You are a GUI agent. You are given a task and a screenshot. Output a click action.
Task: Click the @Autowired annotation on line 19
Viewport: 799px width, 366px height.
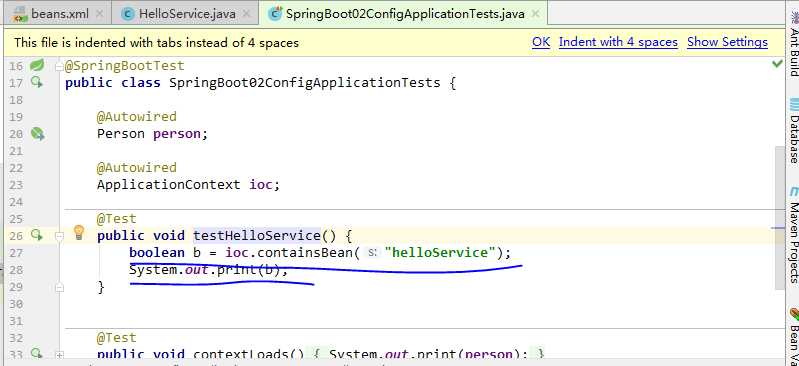(x=137, y=117)
